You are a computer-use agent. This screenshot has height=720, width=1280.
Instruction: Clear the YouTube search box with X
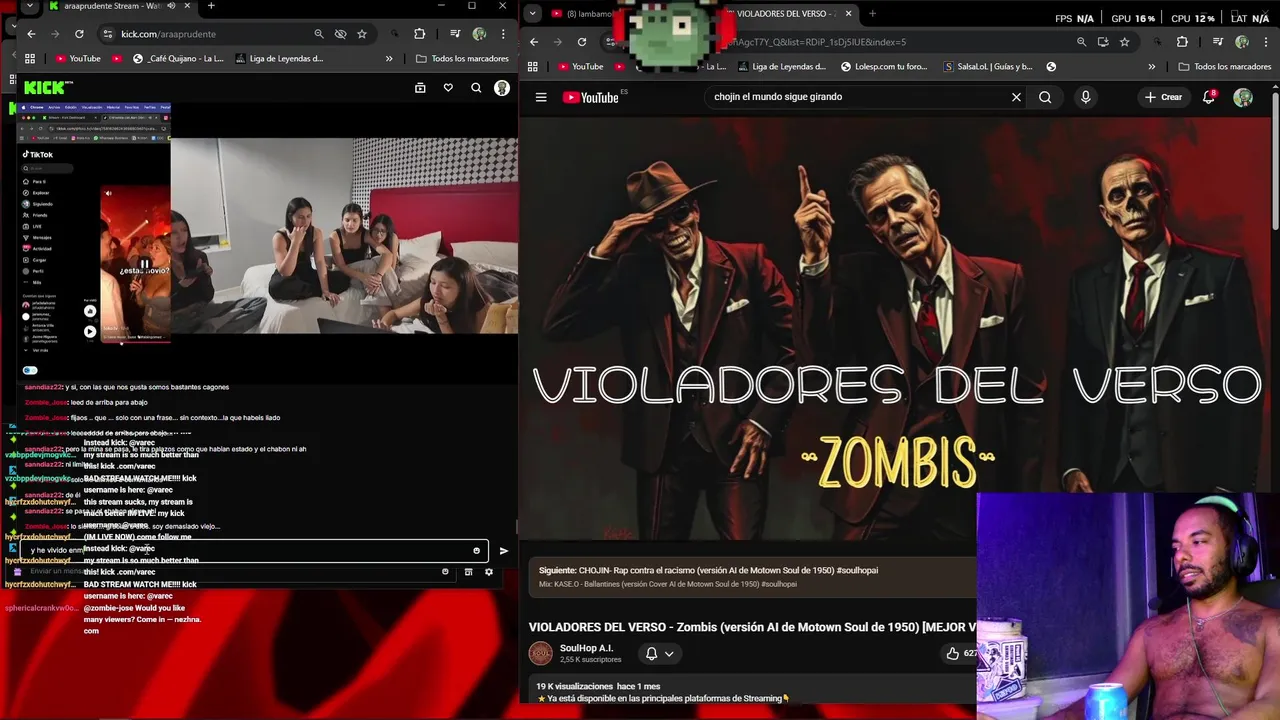pos(1016,97)
